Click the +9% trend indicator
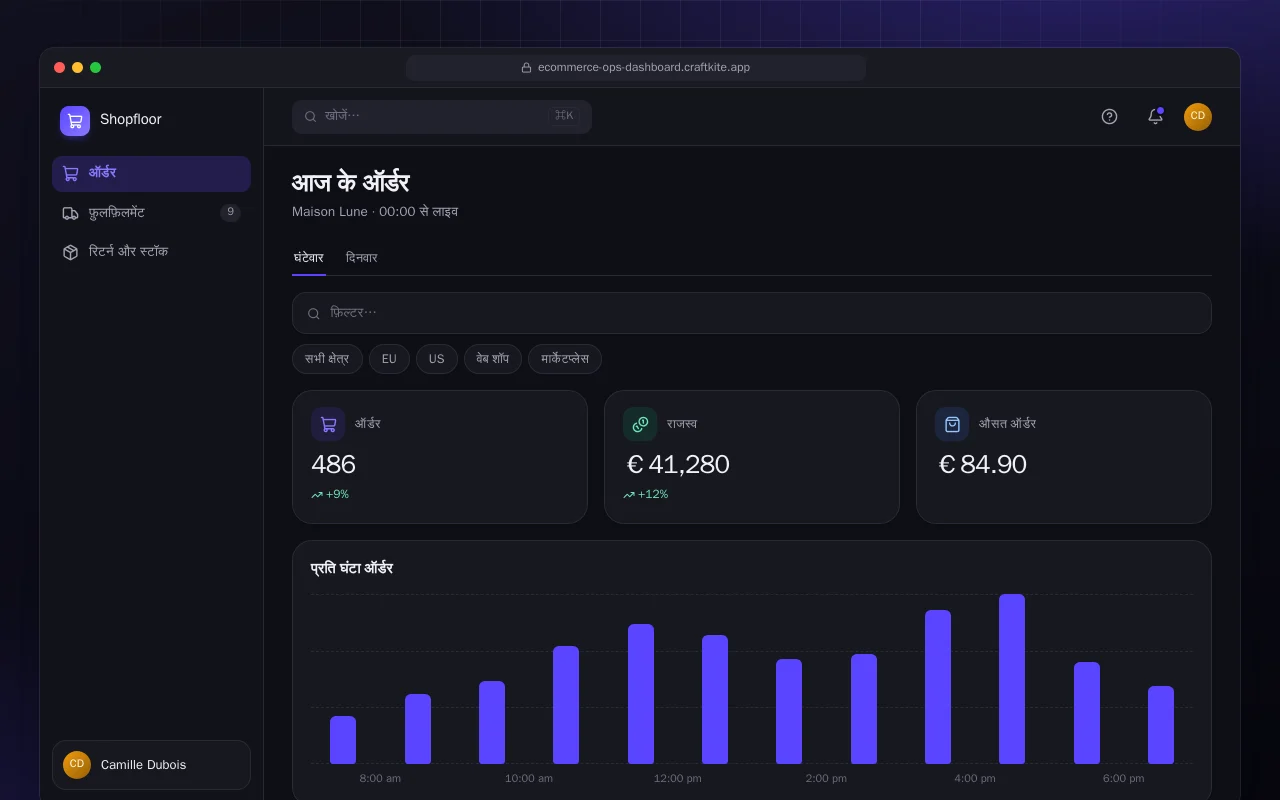1280x800 pixels. tap(330, 494)
